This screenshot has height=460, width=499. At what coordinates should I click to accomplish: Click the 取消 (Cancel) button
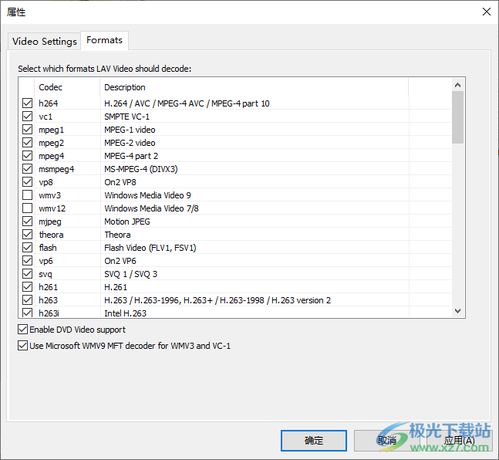coord(386,441)
